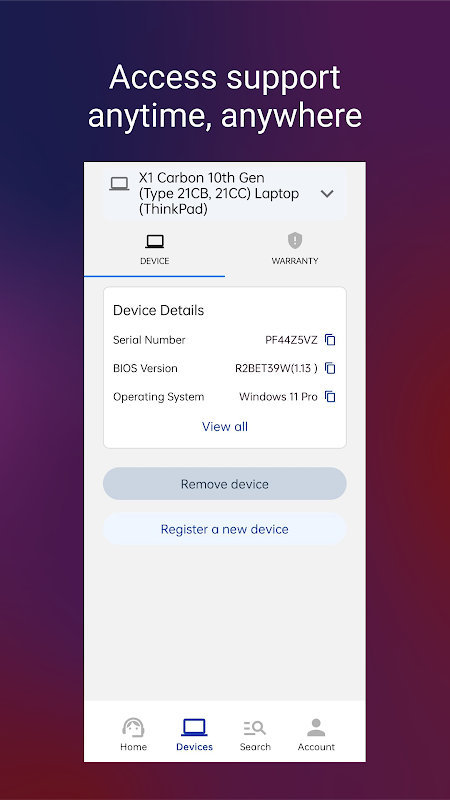Click Register a new device button
Image resolution: width=450 pixels, height=800 pixels.
(224, 529)
